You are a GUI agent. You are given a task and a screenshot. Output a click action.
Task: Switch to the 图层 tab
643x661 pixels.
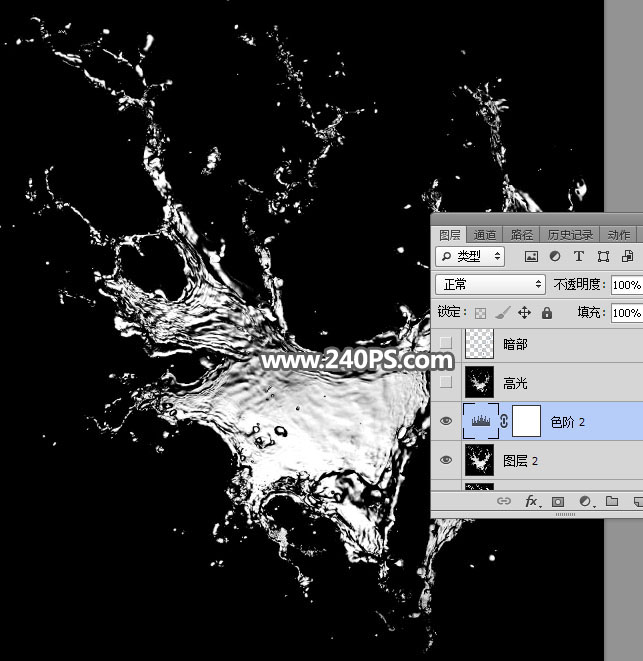(449, 235)
